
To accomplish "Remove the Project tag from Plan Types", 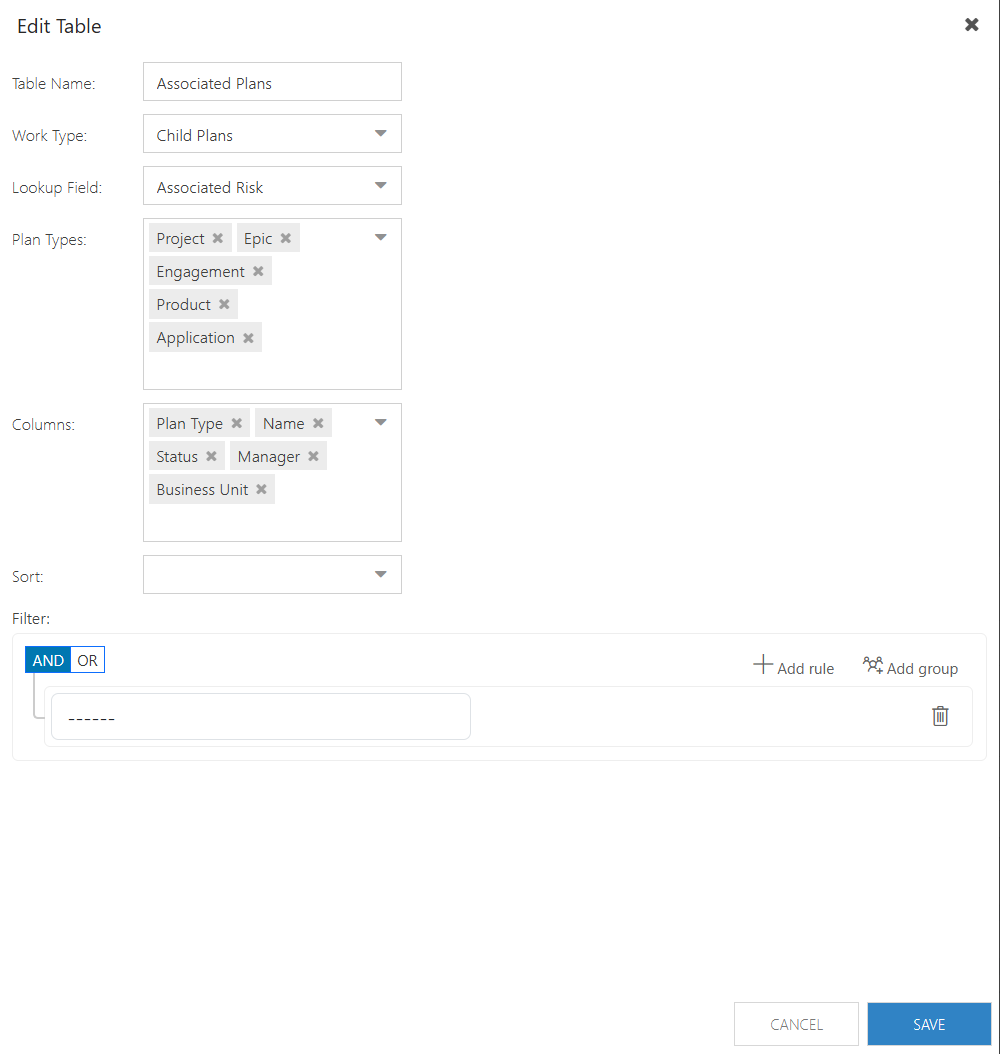I will pyautogui.click(x=218, y=239).
